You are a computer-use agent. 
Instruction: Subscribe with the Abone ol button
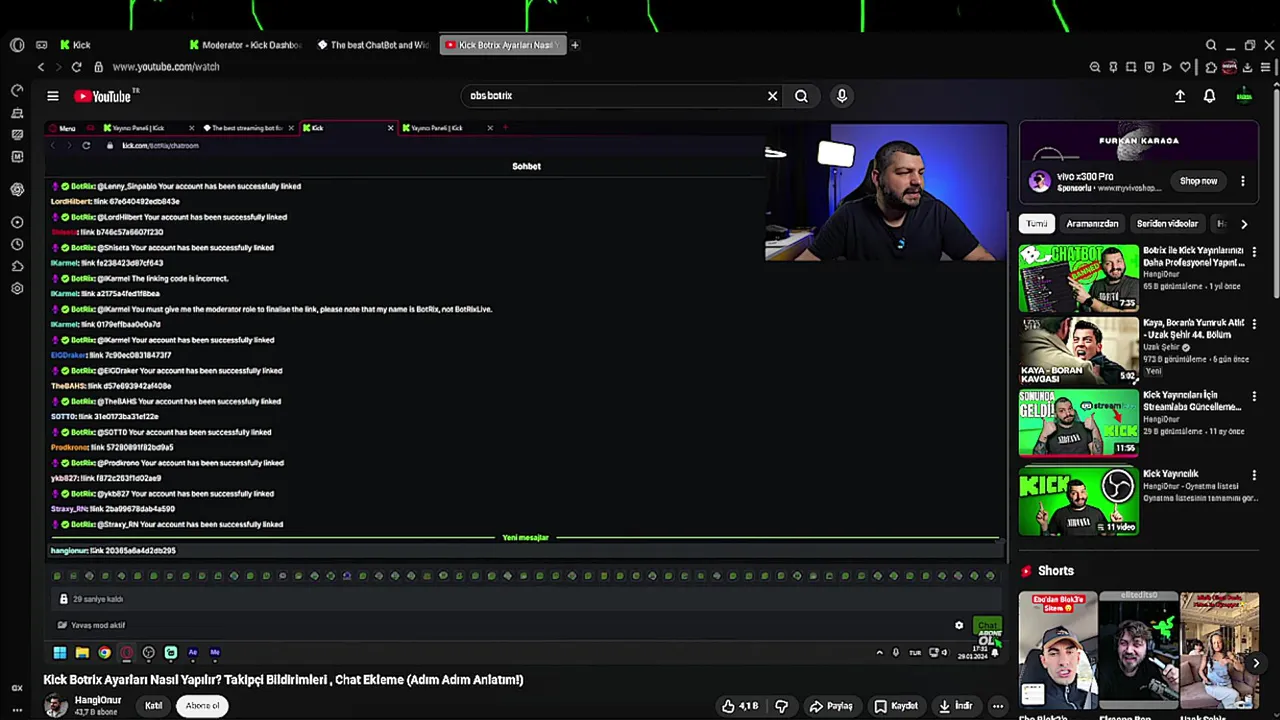[202, 706]
